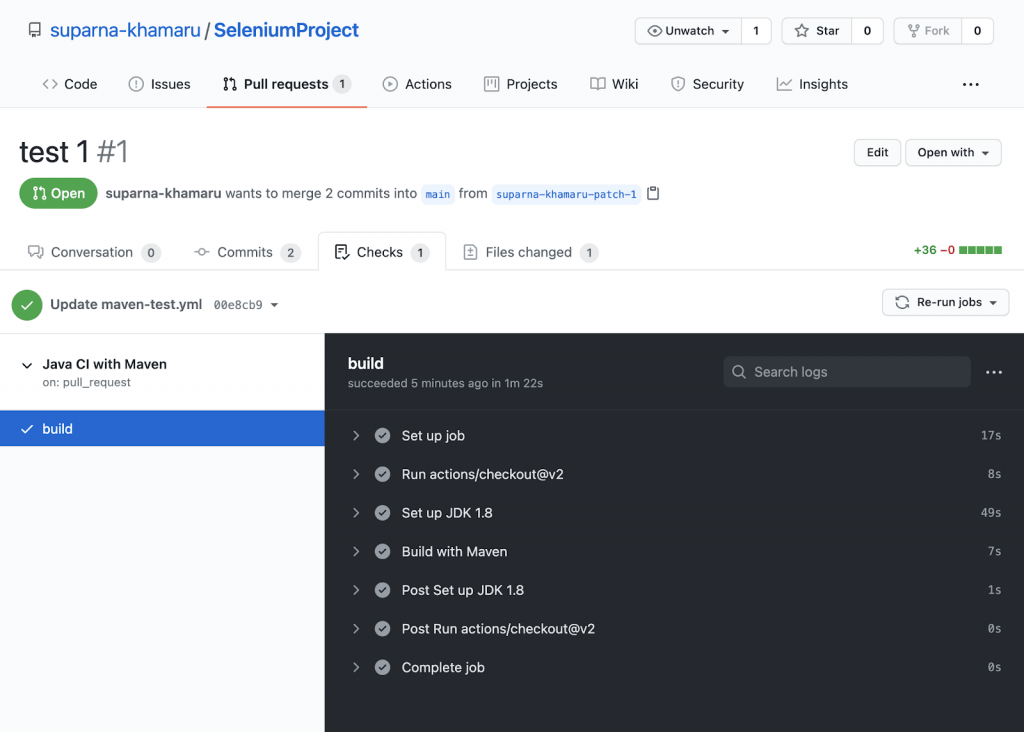
Task: Collapse the Java CI with Maven workflow
Action: click(x=27, y=365)
